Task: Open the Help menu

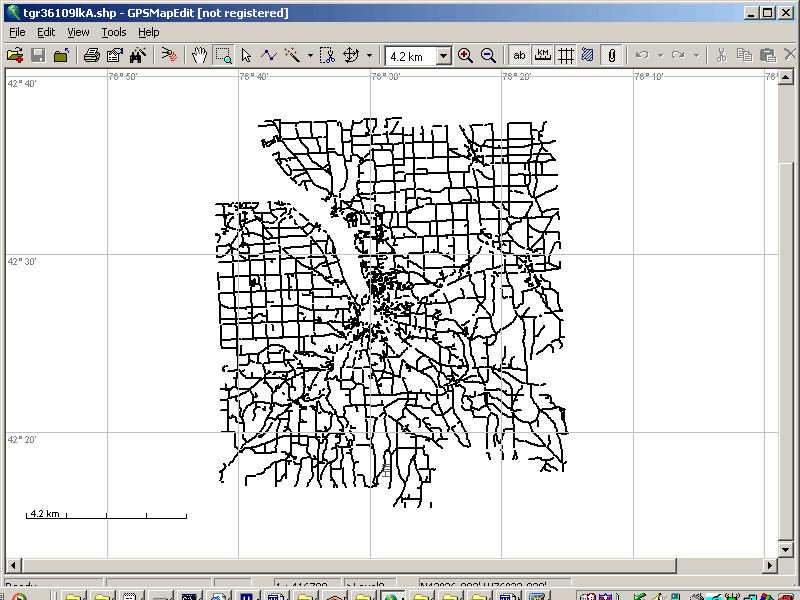Action: (x=148, y=32)
